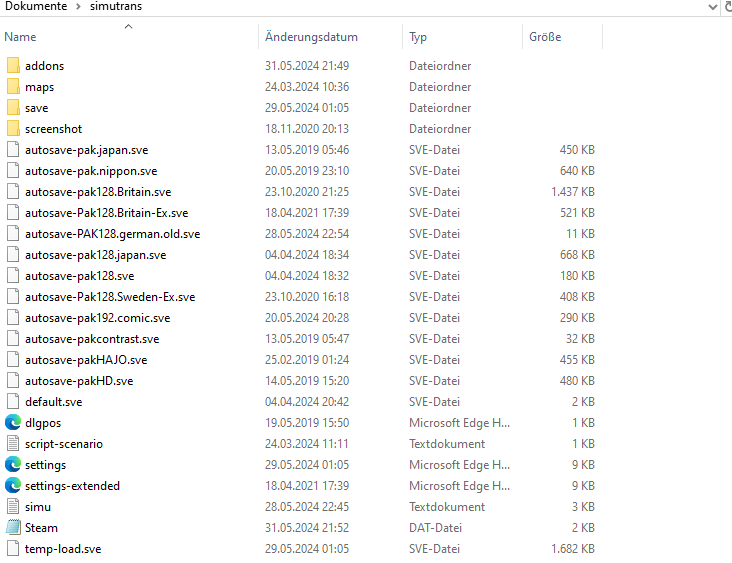Select the save folder entry
This screenshot has width=732, height=563.
coord(36,108)
